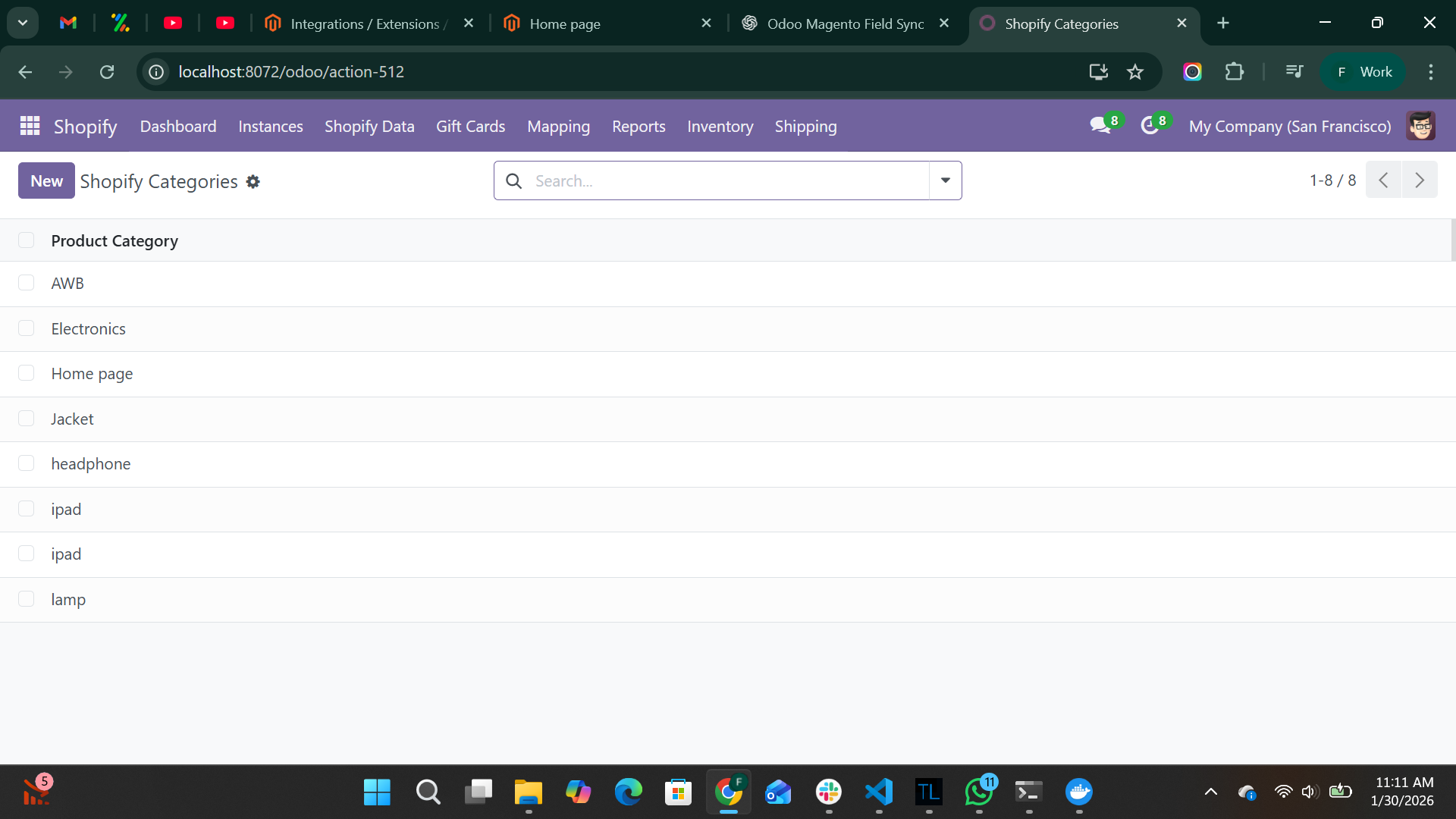Open the Work profile button
The height and width of the screenshot is (819, 1456).
point(1363,72)
